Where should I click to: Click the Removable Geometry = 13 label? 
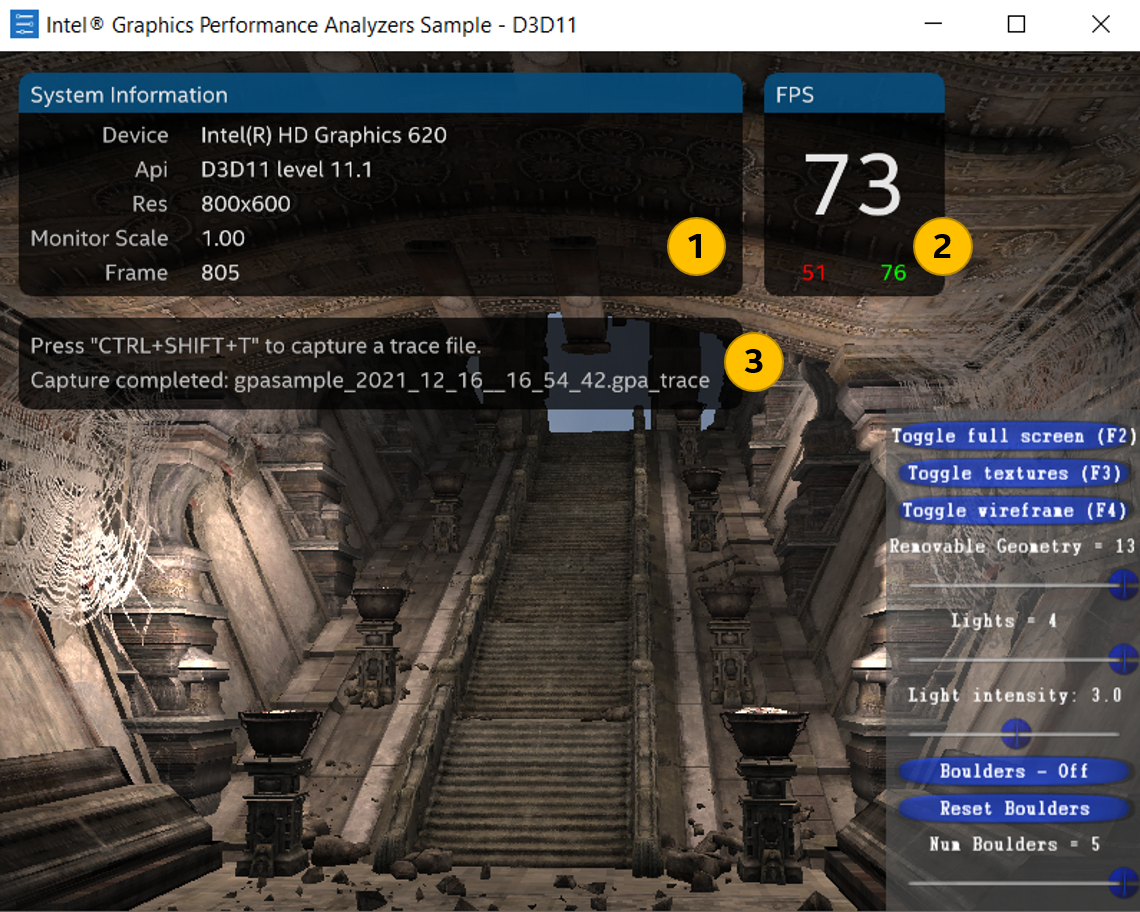point(1012,546)
